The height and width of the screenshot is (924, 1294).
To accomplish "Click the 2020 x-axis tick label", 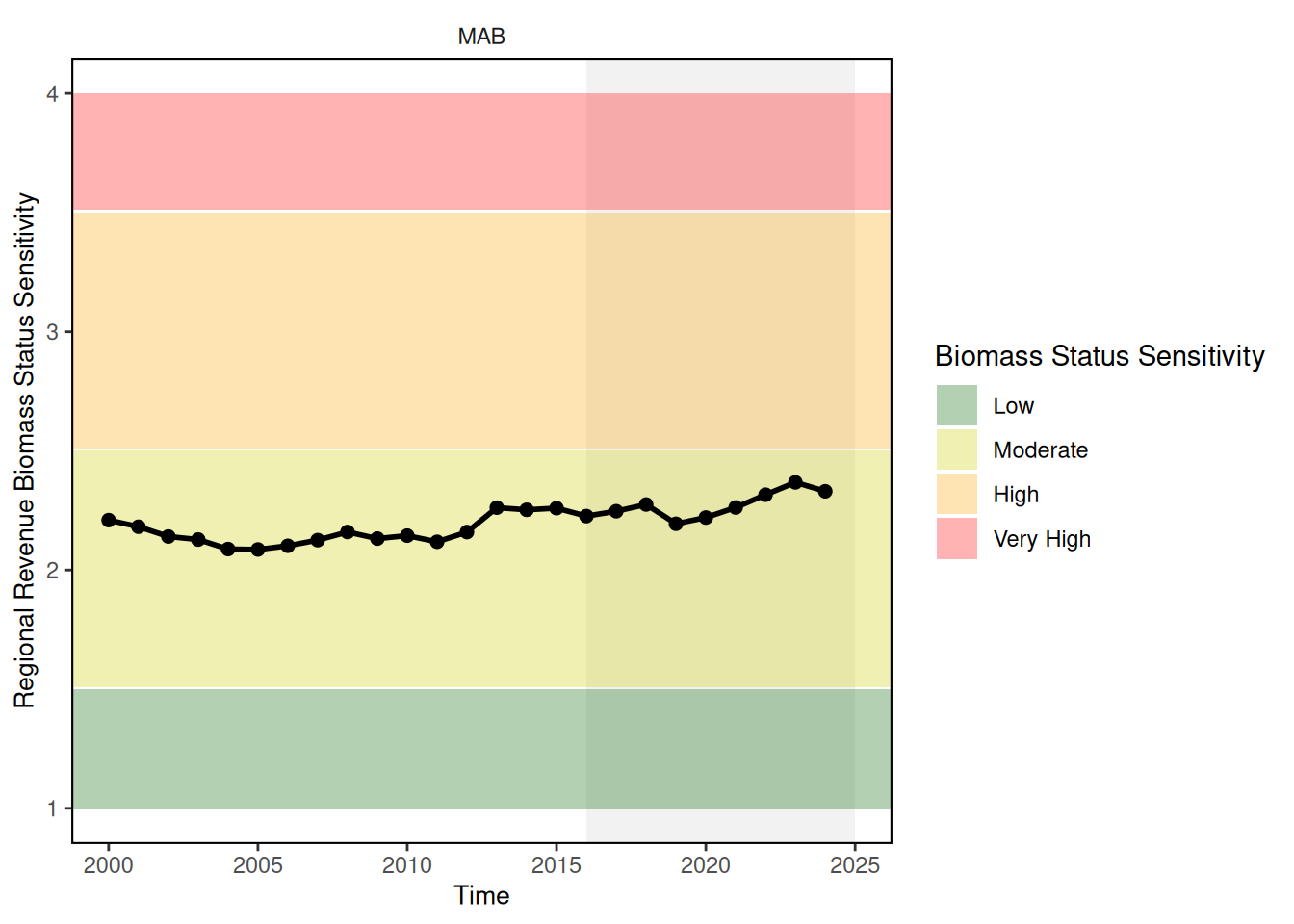I will pyautogui.click(x=706, y=865).
